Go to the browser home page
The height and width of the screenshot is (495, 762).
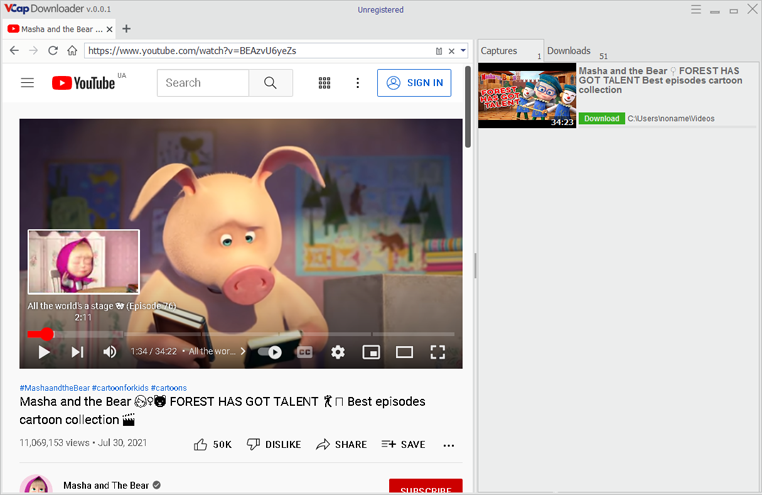[72, 50]
